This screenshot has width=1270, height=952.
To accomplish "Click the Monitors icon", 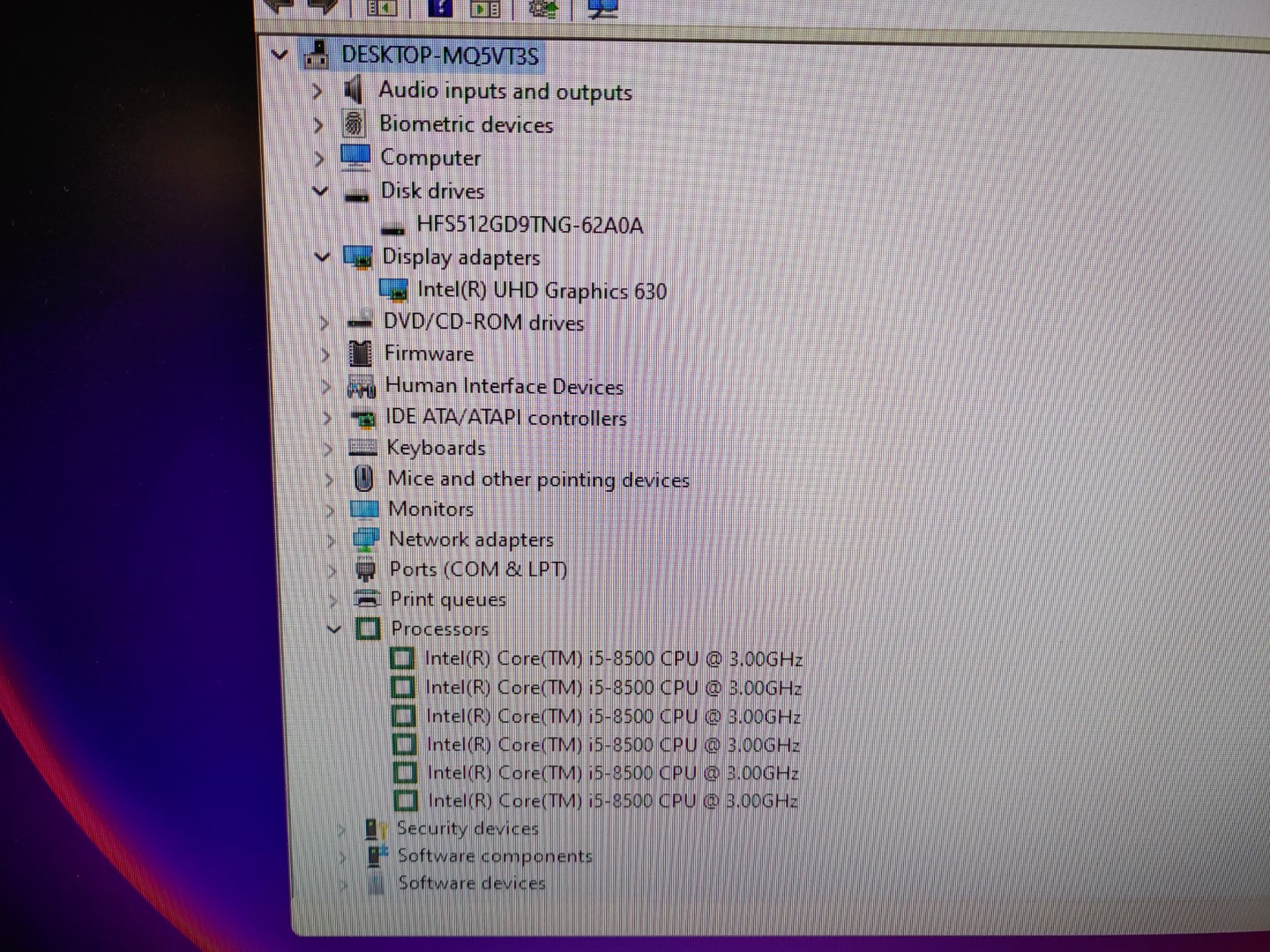I will 364,509.
